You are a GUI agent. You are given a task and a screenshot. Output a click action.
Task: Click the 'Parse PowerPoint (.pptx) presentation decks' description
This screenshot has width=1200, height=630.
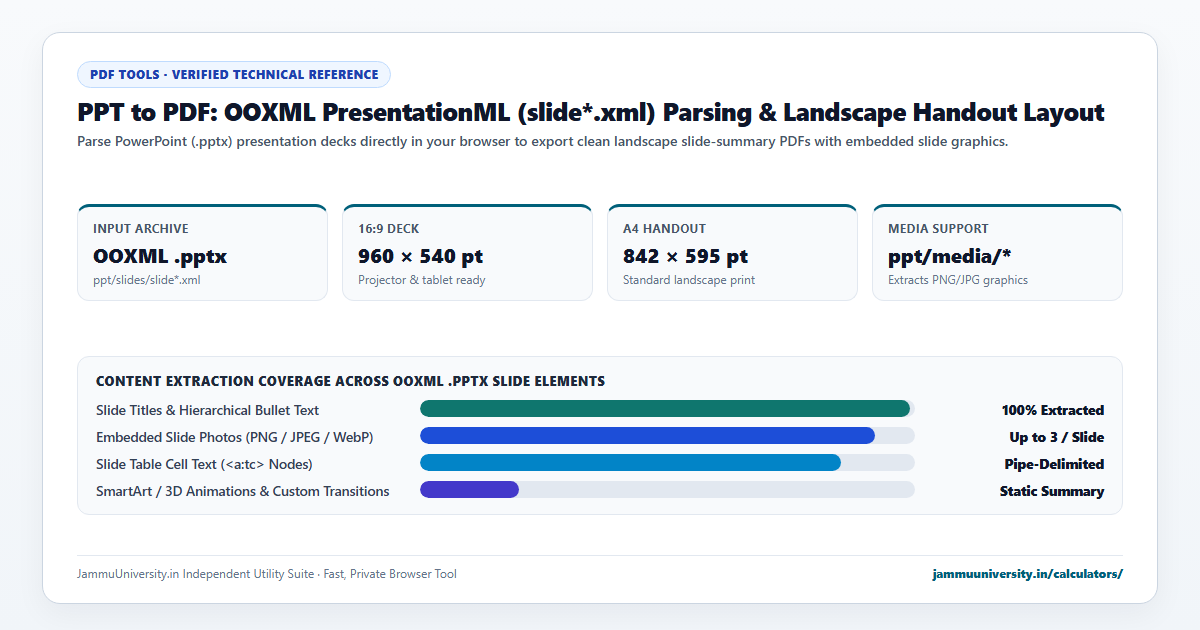(542, 142)
